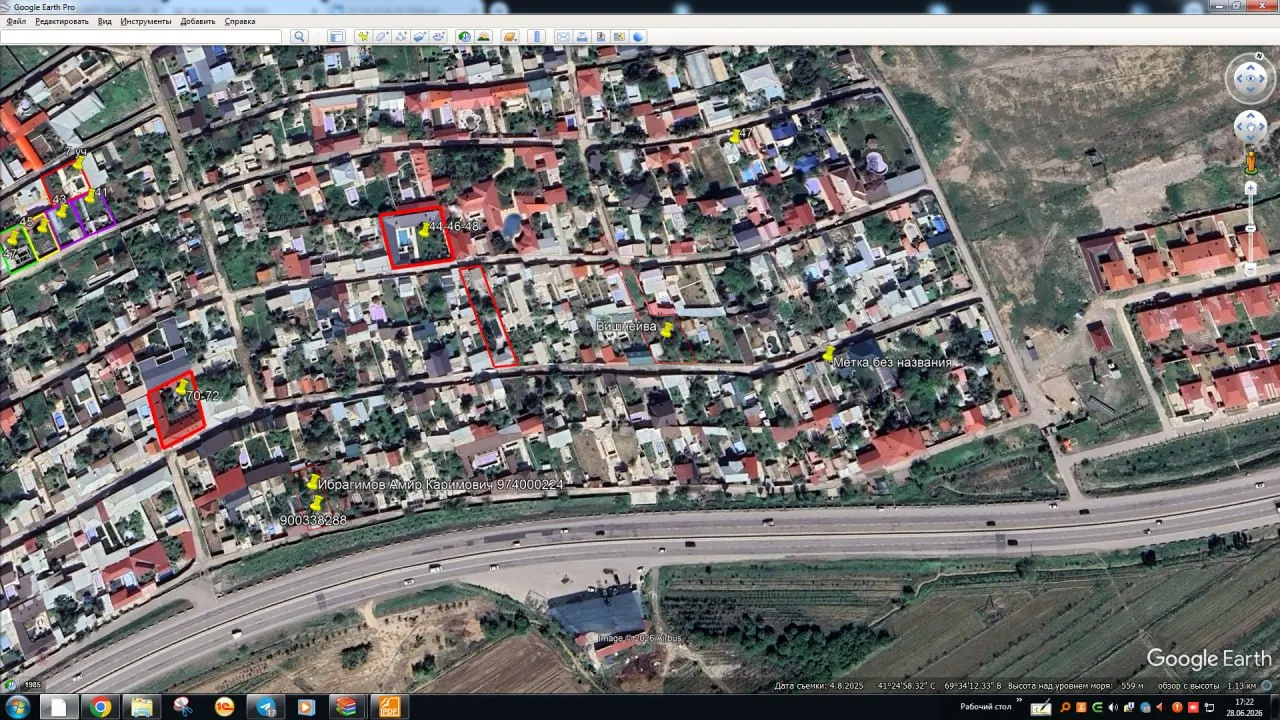Select the Add Path tool
Screen dimensions: 1280x720
402,37
